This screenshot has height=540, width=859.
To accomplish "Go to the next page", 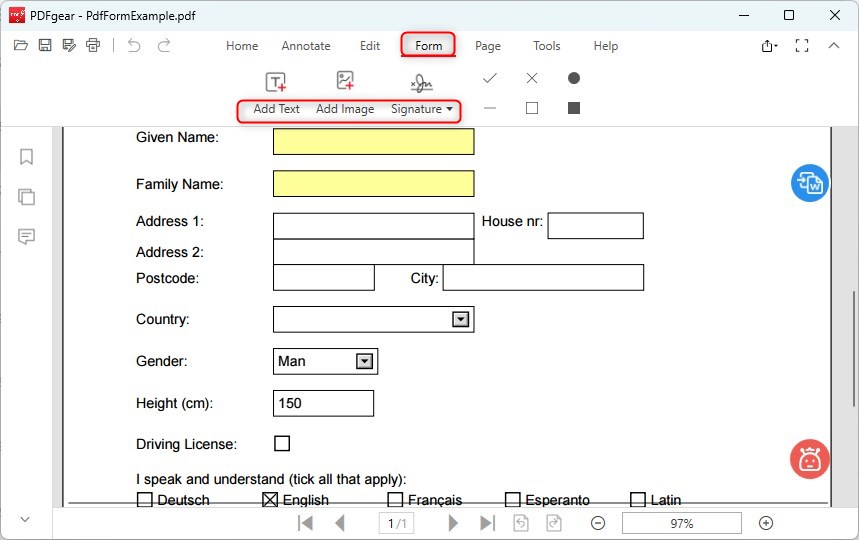I will click(x=453, y=523).
